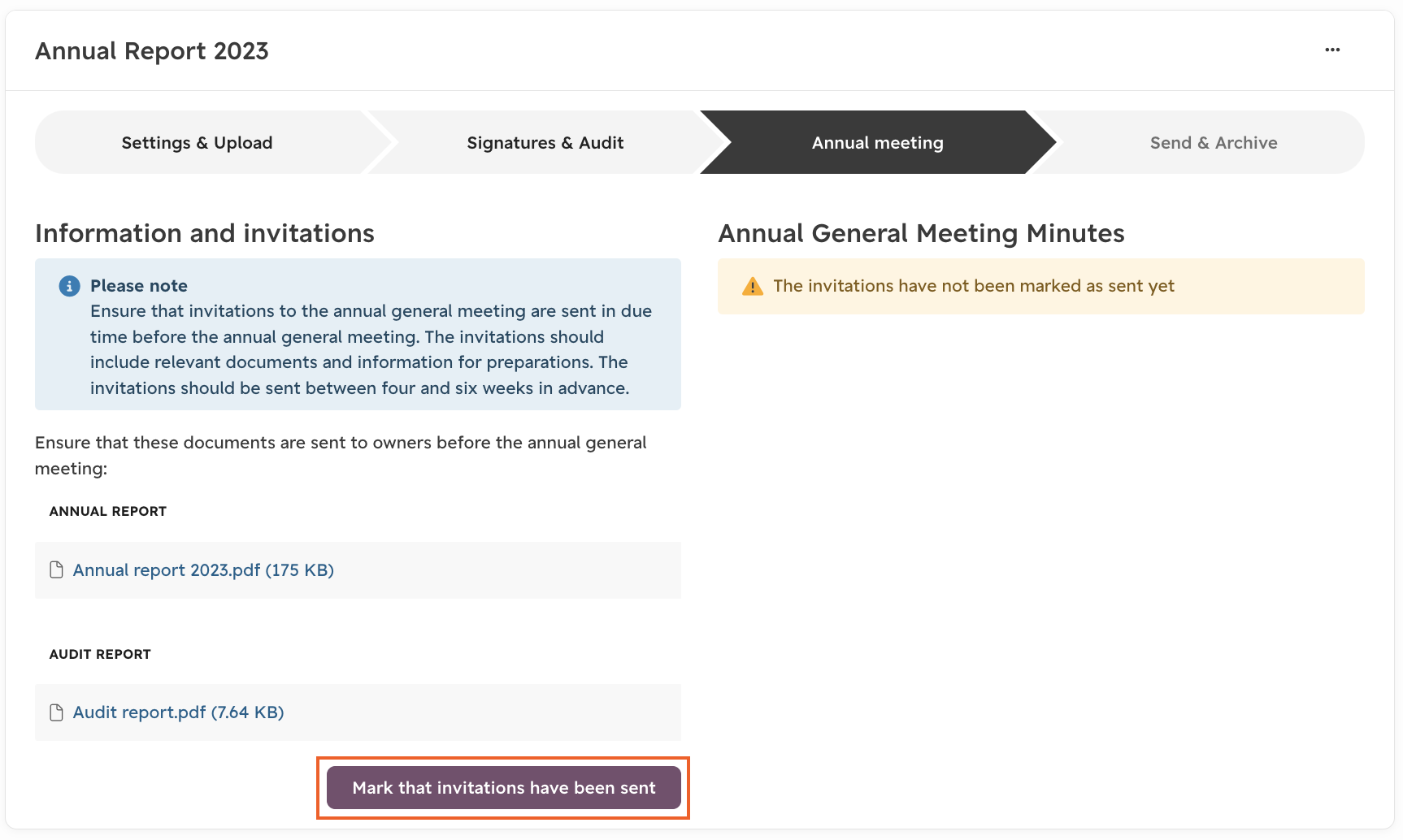The height and width of the screenshot is (840, 1403).
Task: Click the document icon beside Annual report 2023.pdf
Action: pos(56,569)
